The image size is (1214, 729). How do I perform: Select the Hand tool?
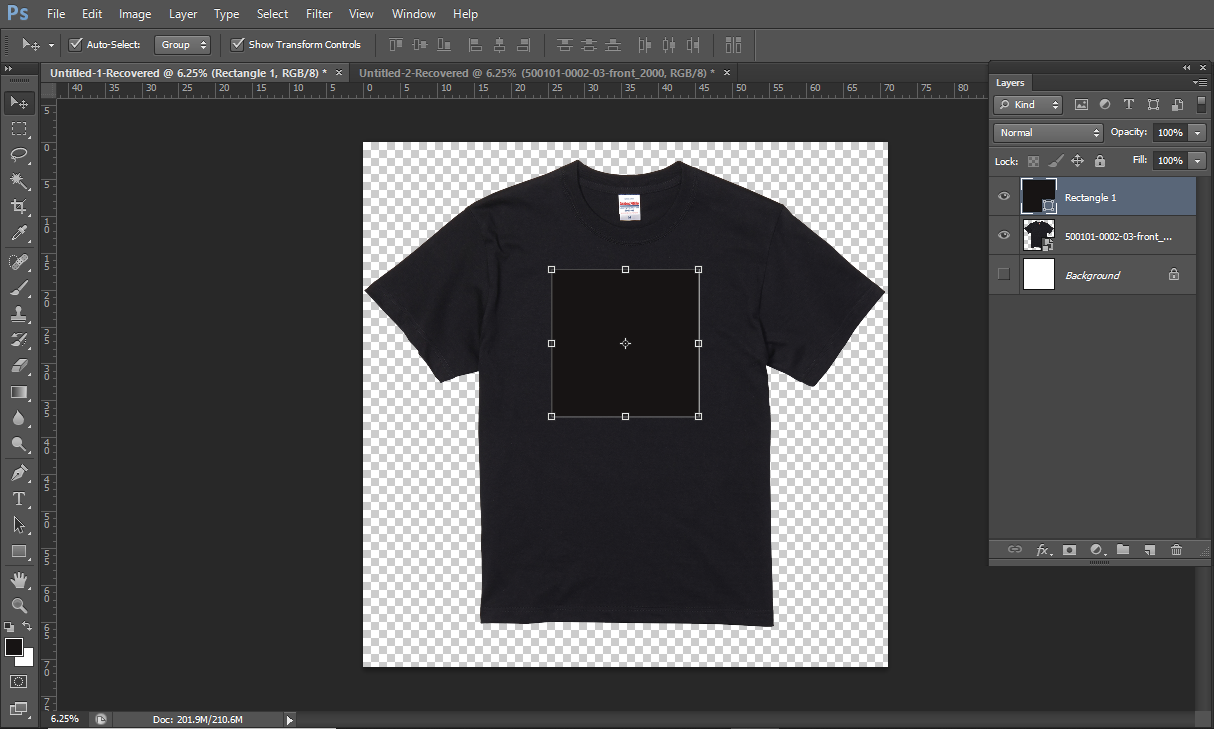[18, 579]
